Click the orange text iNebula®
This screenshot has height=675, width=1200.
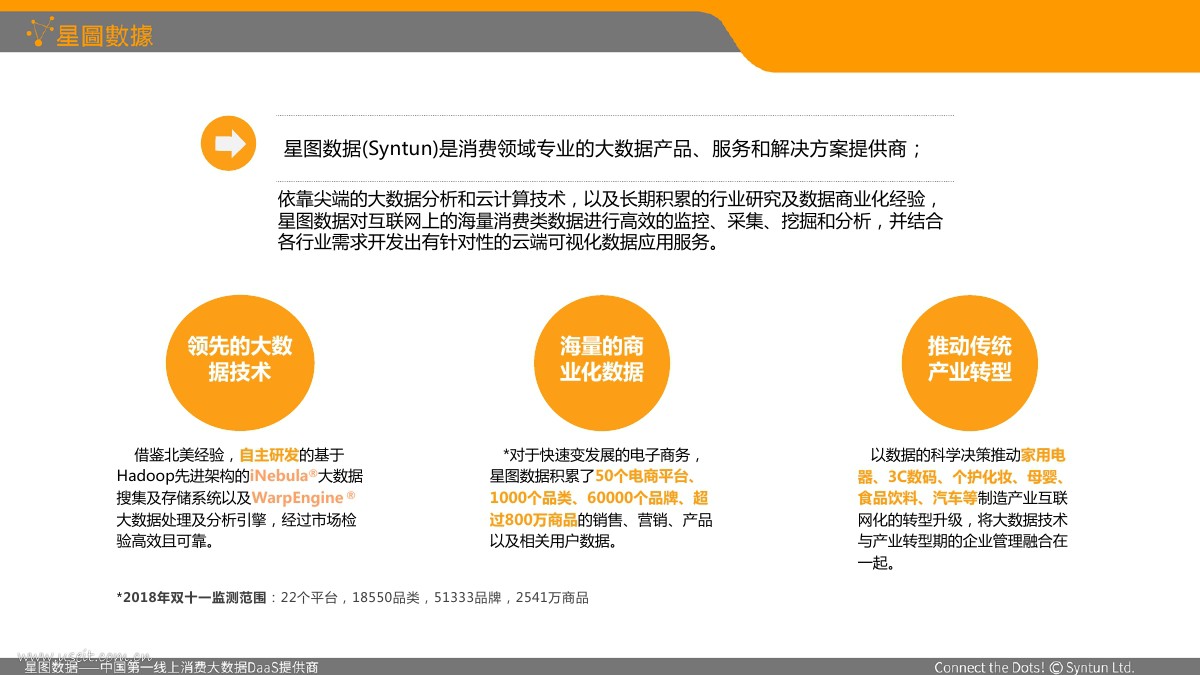tap(284, 475)
